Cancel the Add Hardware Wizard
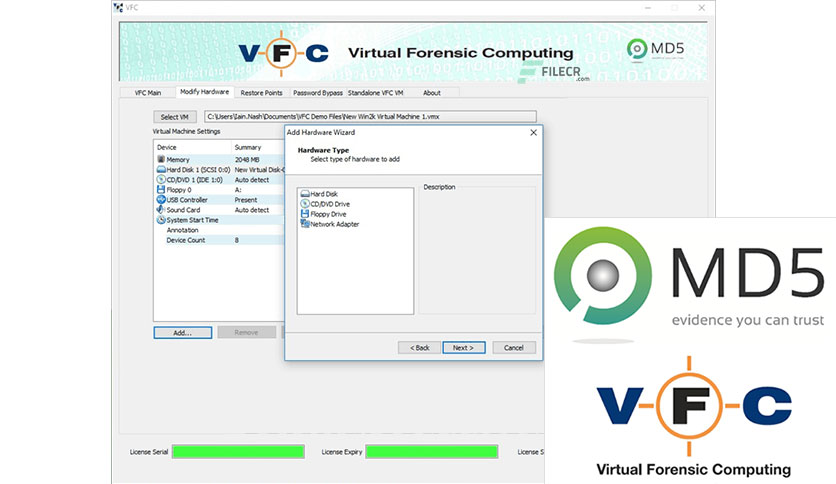The image size is (836, 484). click(x=514, y=348)
